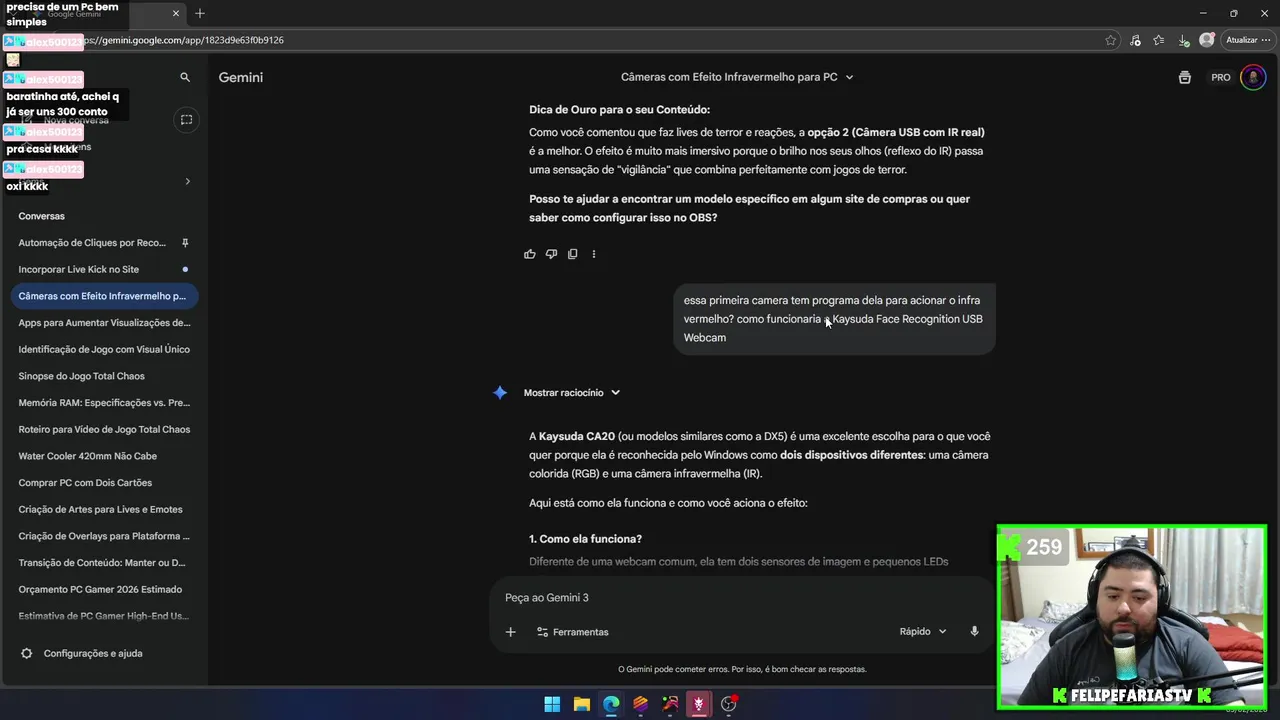The height and width of the screenshot is (720, 1280).
Task: Open the sidebar search icon
Action: coord(185,77)
